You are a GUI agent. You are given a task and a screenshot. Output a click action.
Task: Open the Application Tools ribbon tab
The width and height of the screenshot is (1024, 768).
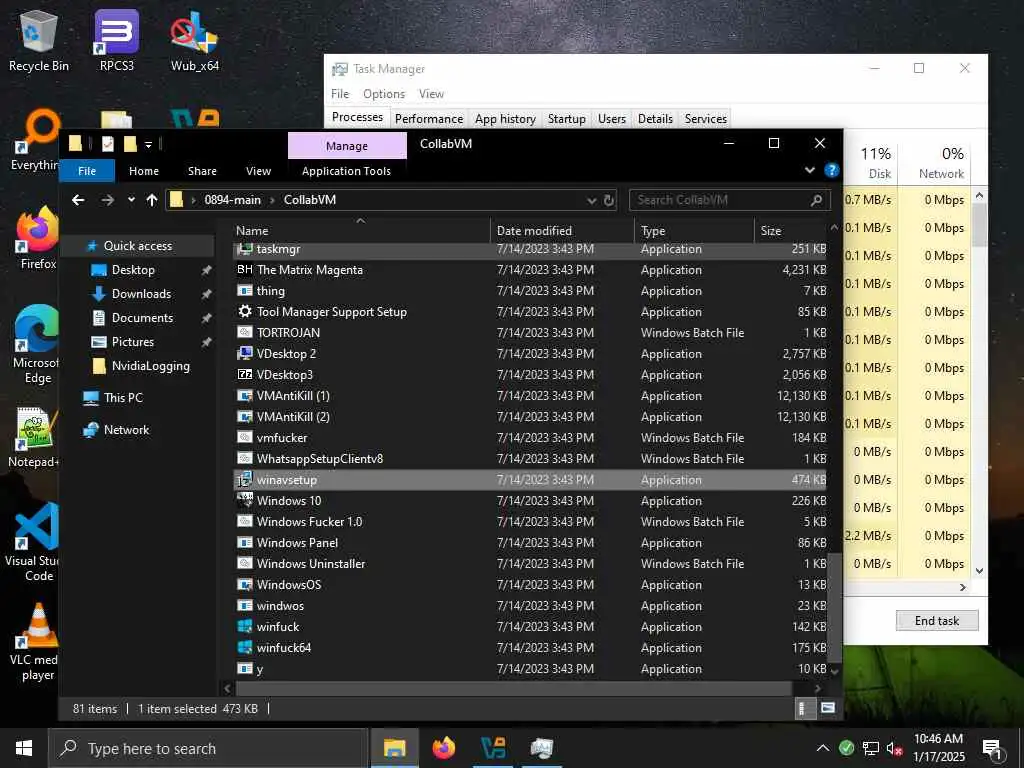coord(346,171)
